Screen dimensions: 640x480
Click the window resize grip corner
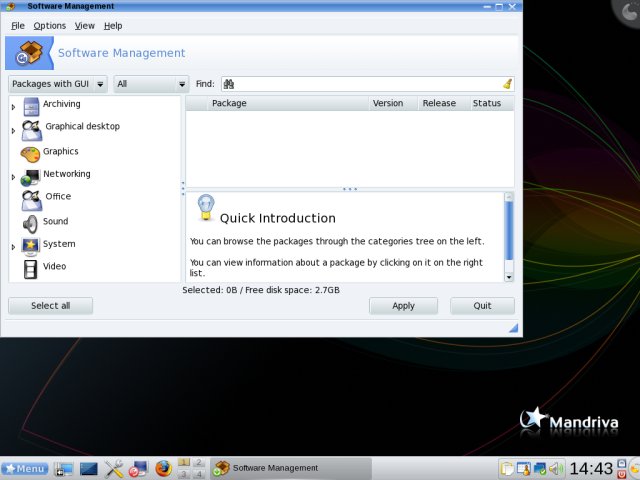513,328
